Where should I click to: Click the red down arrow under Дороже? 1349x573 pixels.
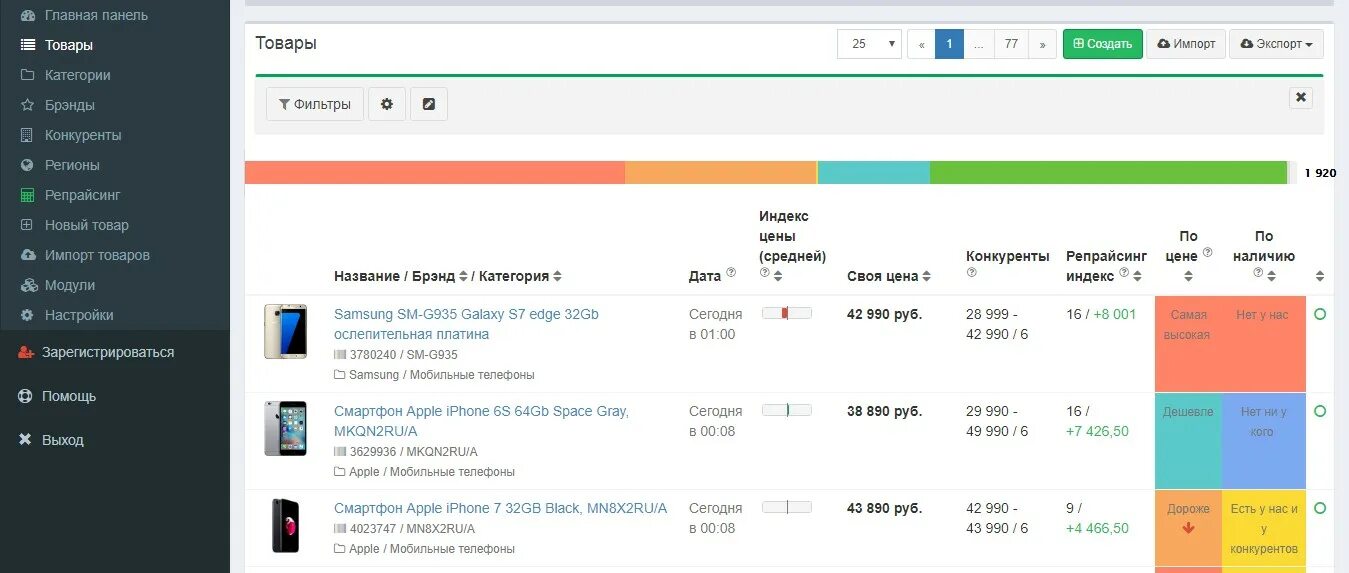[x=1188, y=528]
